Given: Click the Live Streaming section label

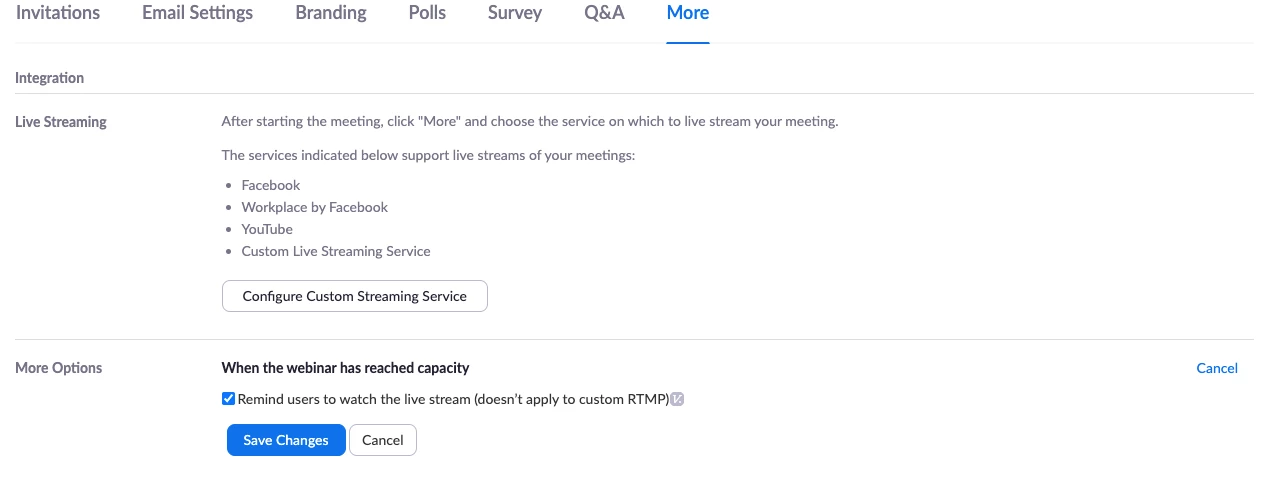Looking at the screenshot, I should [60, 122].
